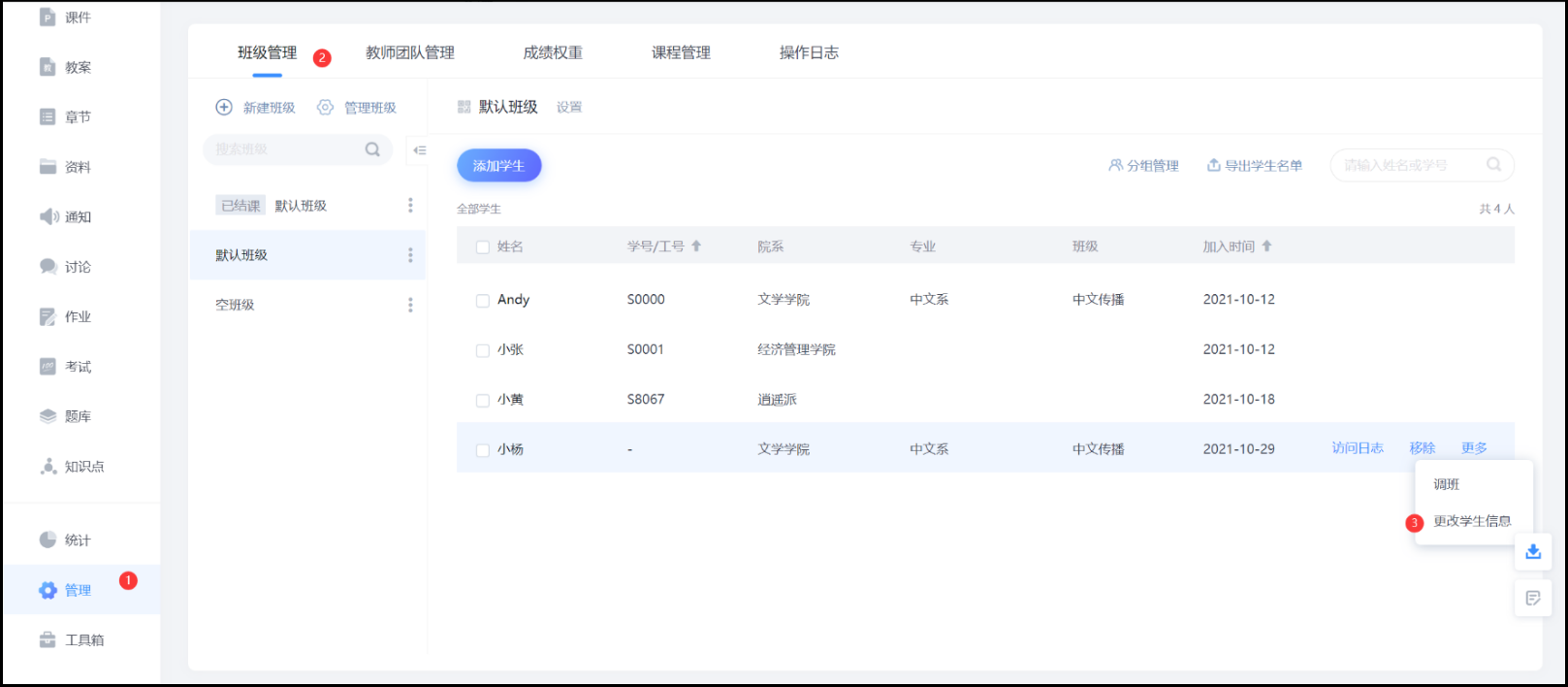Select all students with header checkbox
This screenshot has width=1568, height=687.
[482, 247]
